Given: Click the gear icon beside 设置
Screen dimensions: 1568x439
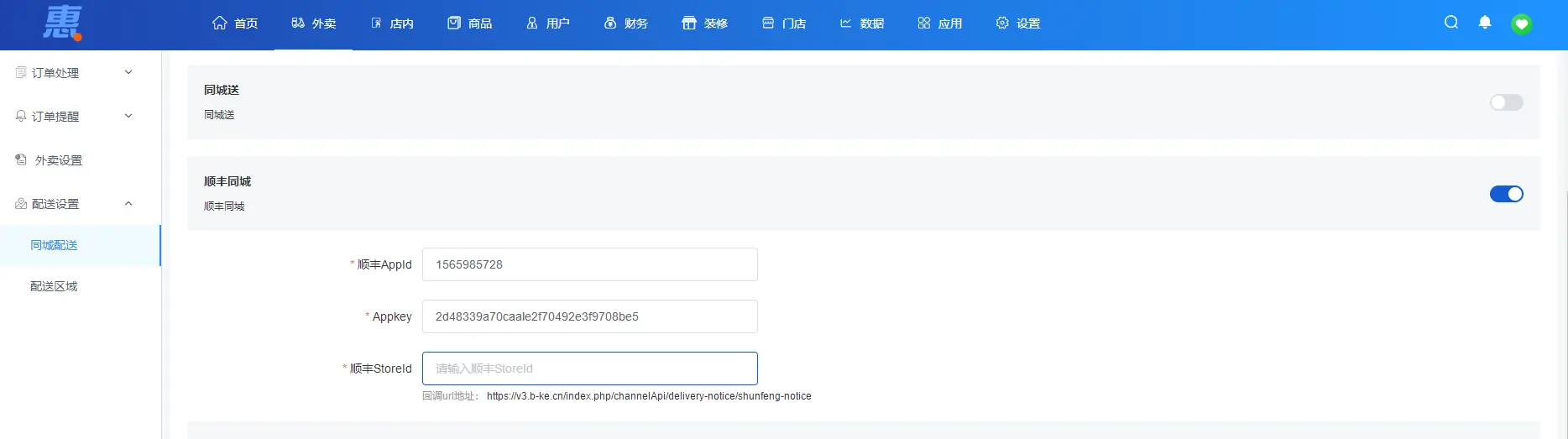Looking at the screenshot, I should coord(1002,23).
